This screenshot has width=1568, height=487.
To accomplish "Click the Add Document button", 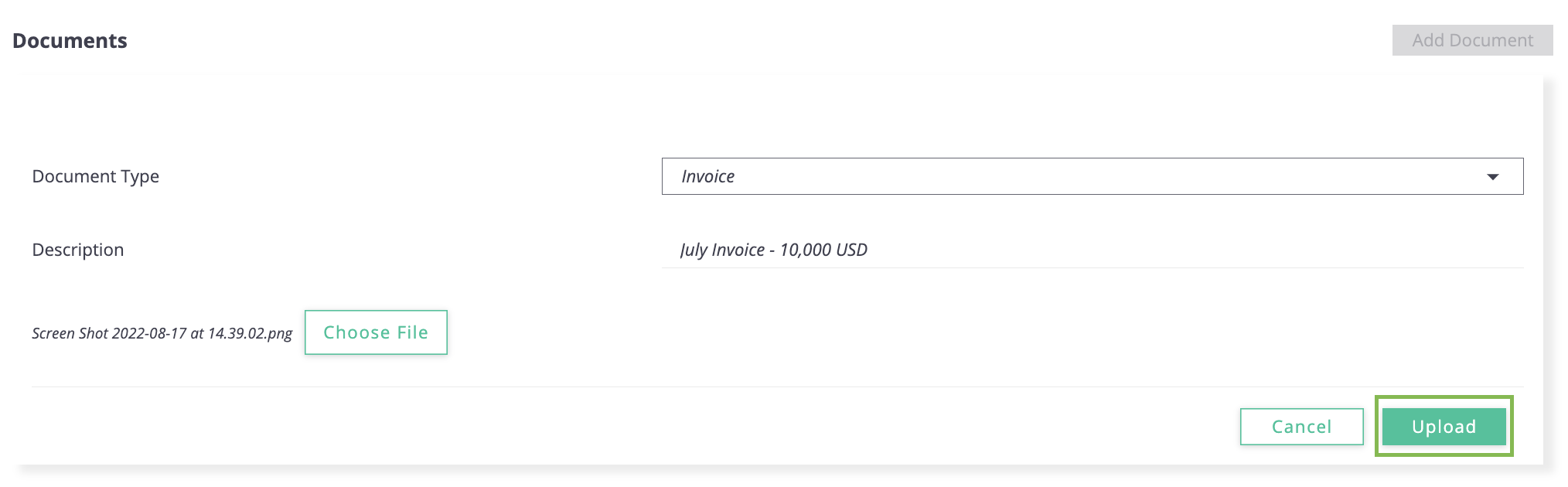I will coord(1472,40).
